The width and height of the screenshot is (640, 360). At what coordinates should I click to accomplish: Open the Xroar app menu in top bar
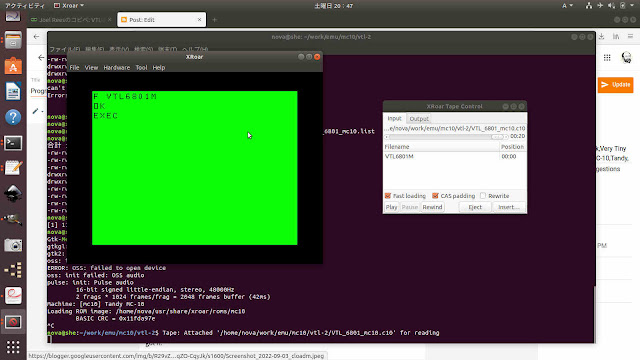(69, 6)
